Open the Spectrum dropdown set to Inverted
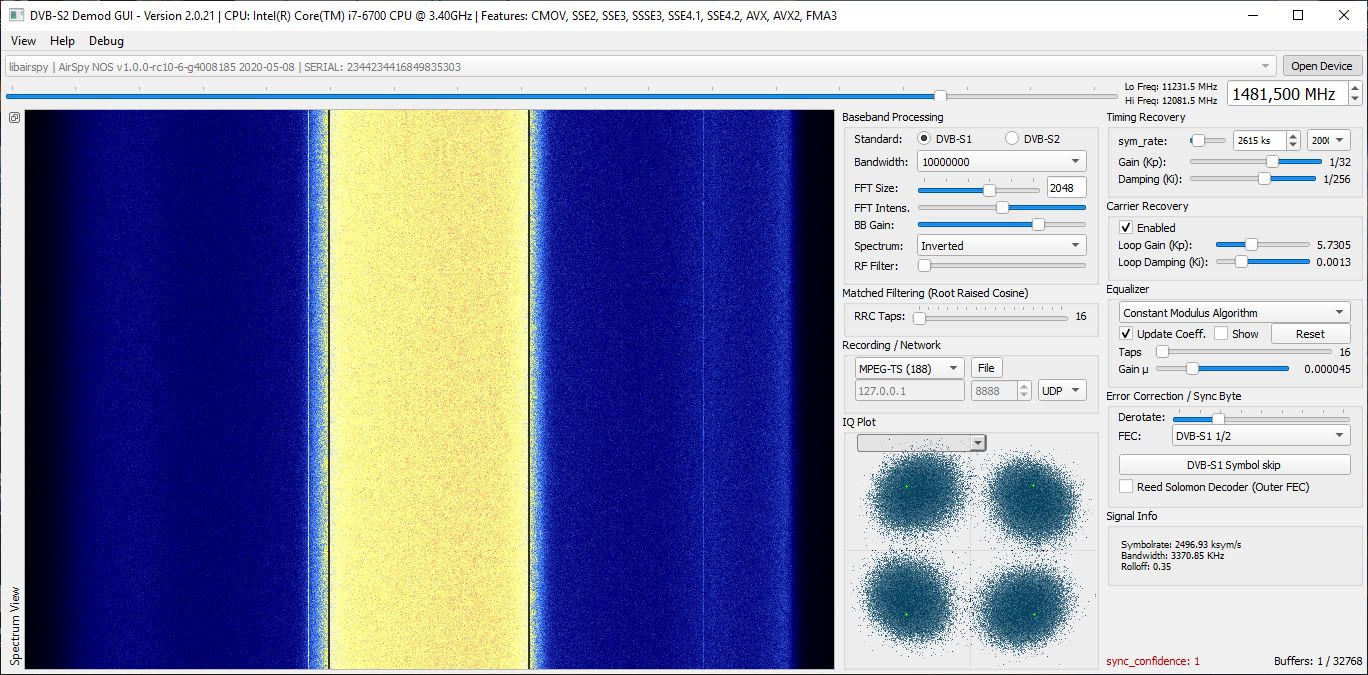This screenshot has height=675, width=1368. [1001, 246]
